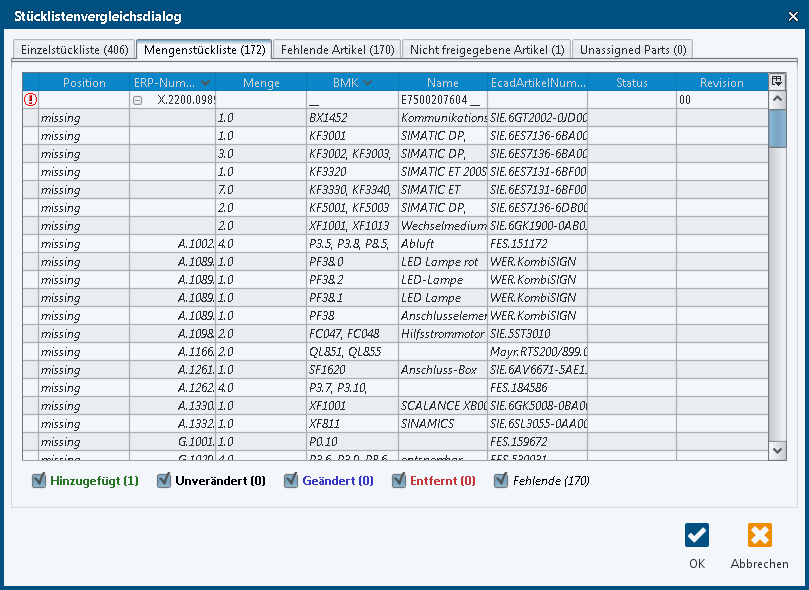Open the Fehlende Artikel (170) tab
Image resolution: width=809 pixels, height=590 pixels.
[x=337, y=49]
